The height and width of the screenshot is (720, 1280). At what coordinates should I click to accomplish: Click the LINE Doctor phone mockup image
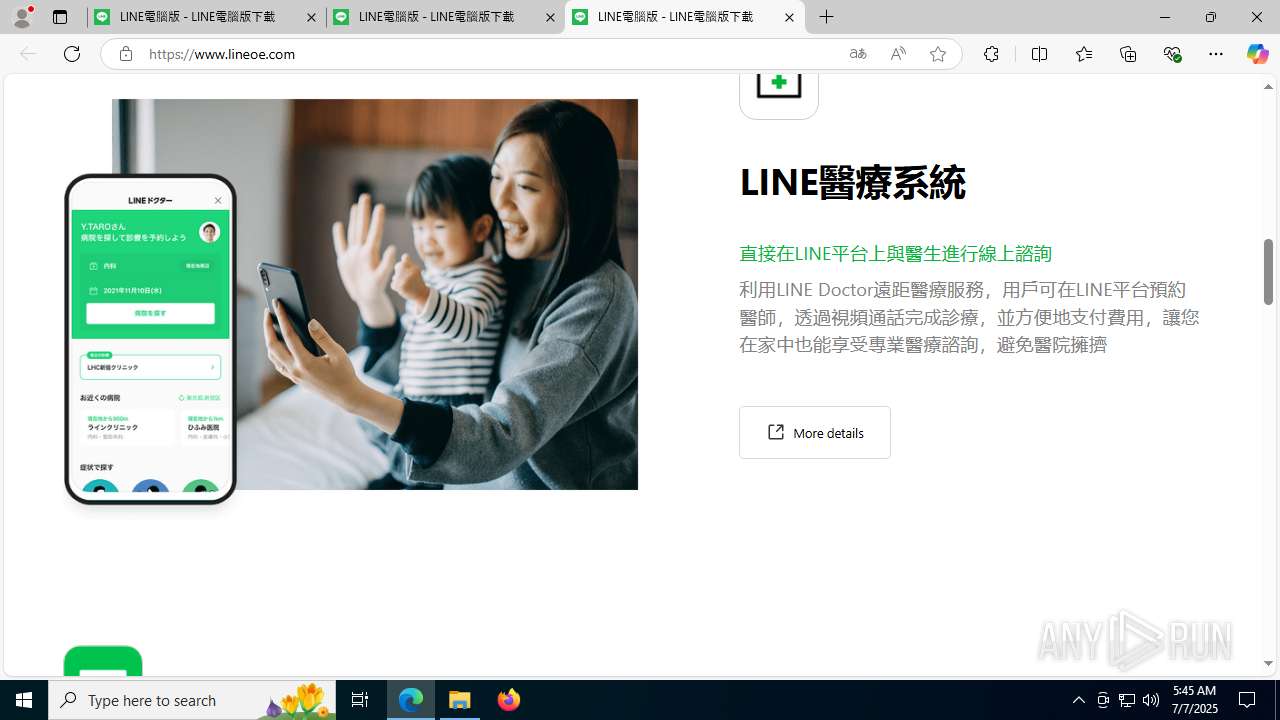(x=150, y=339)
